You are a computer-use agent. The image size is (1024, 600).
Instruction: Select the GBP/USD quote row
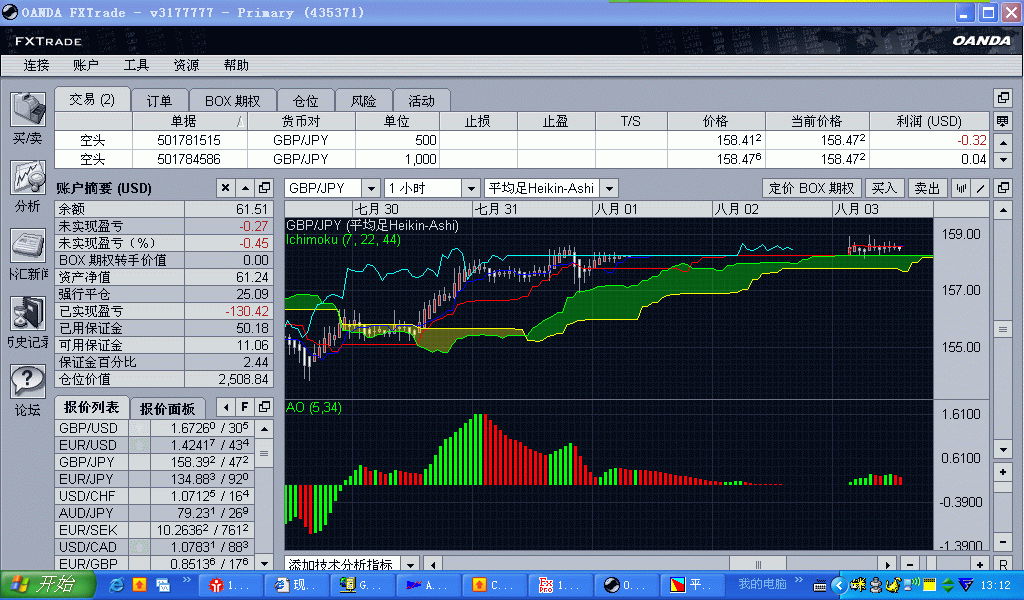click(155, 428)
